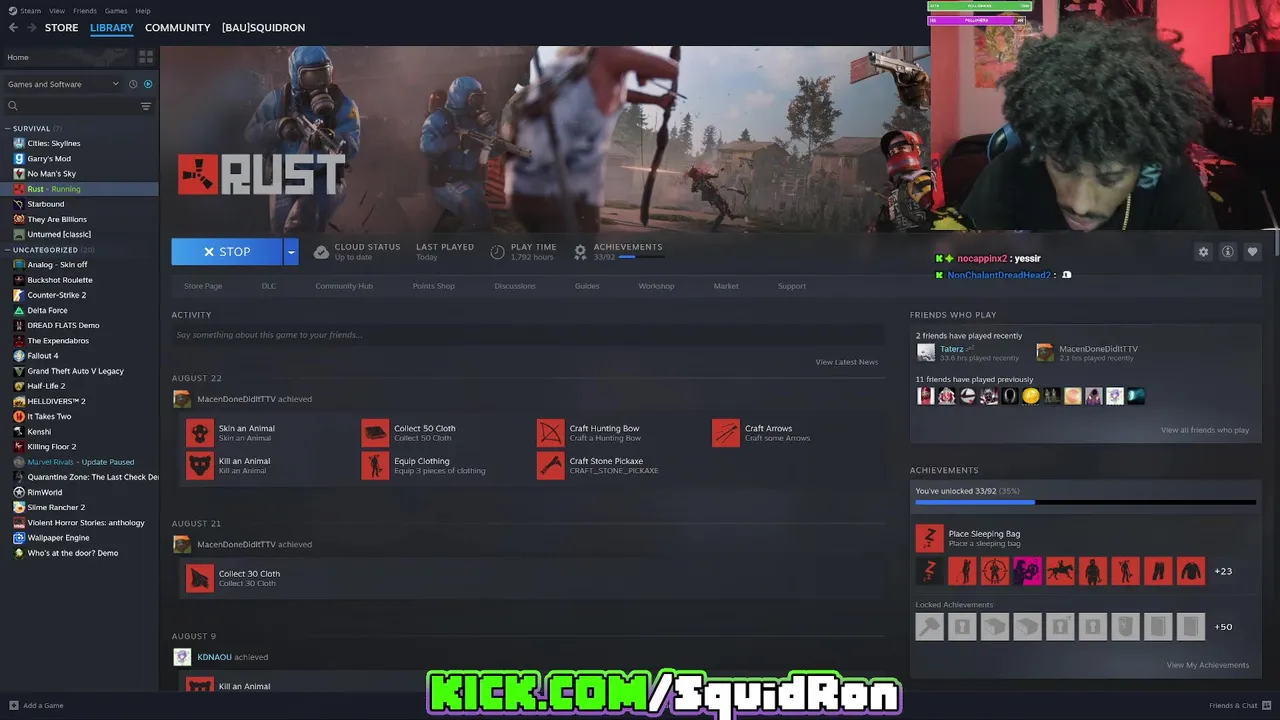Click the achievements progress bar in the right panel
1280x720 pixels.
[x=1085, y=502]
